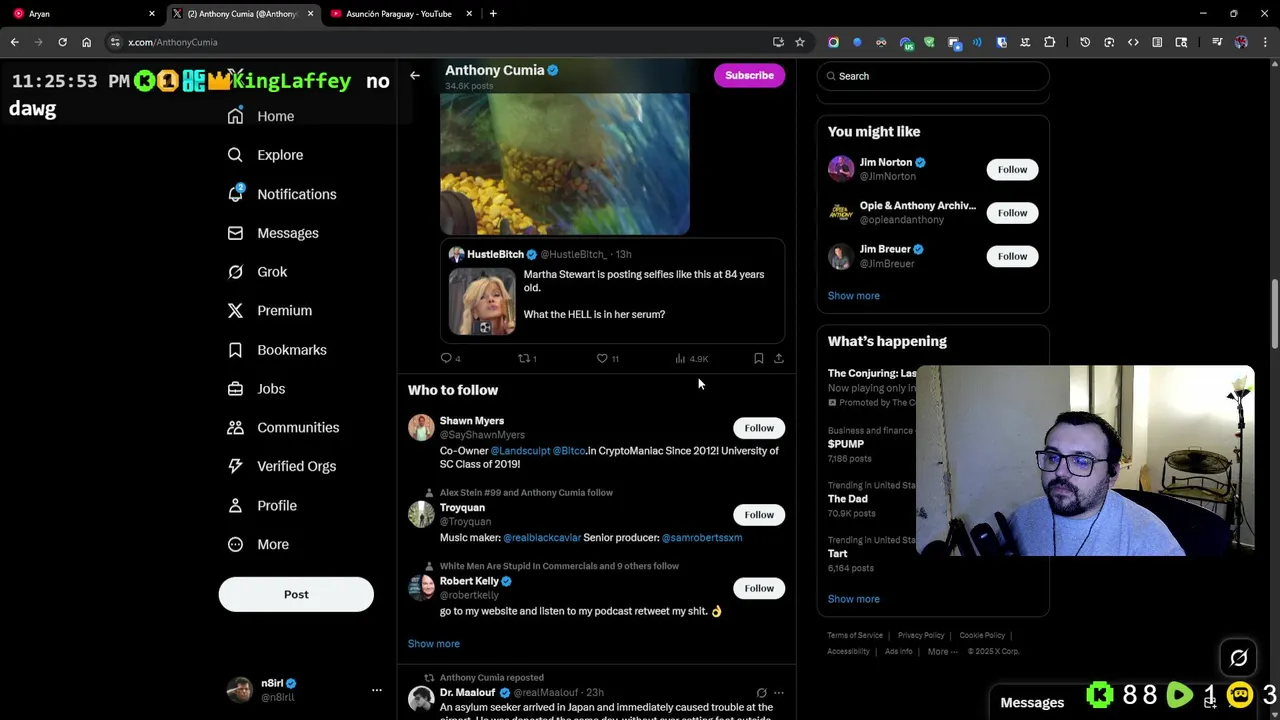This screenshot has height=720, width=1280.
Task: Follow Jim Norton
Action: tap(1012, 169)
